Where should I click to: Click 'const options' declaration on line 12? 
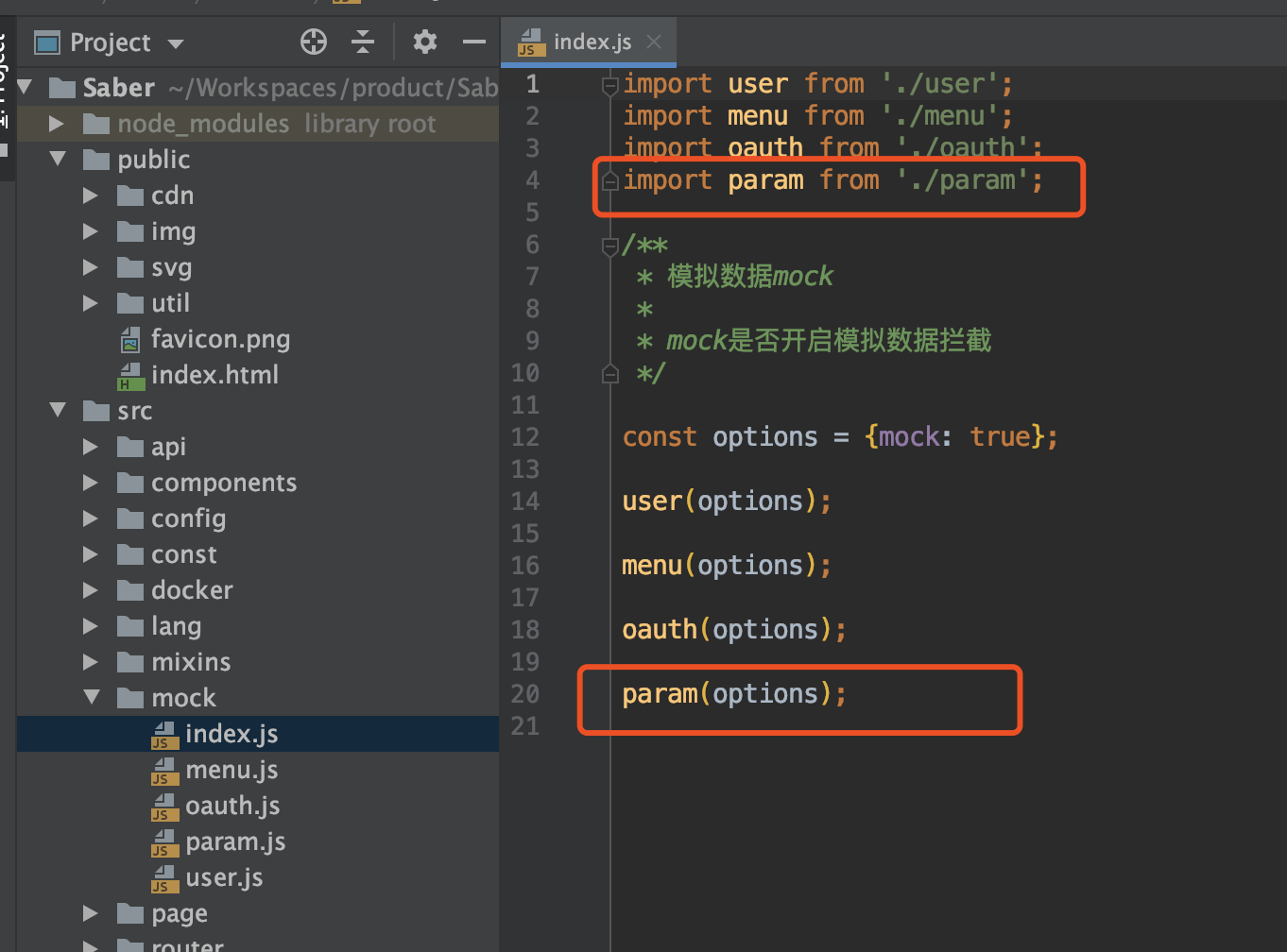pyautogui.click(x=720, y=437)
